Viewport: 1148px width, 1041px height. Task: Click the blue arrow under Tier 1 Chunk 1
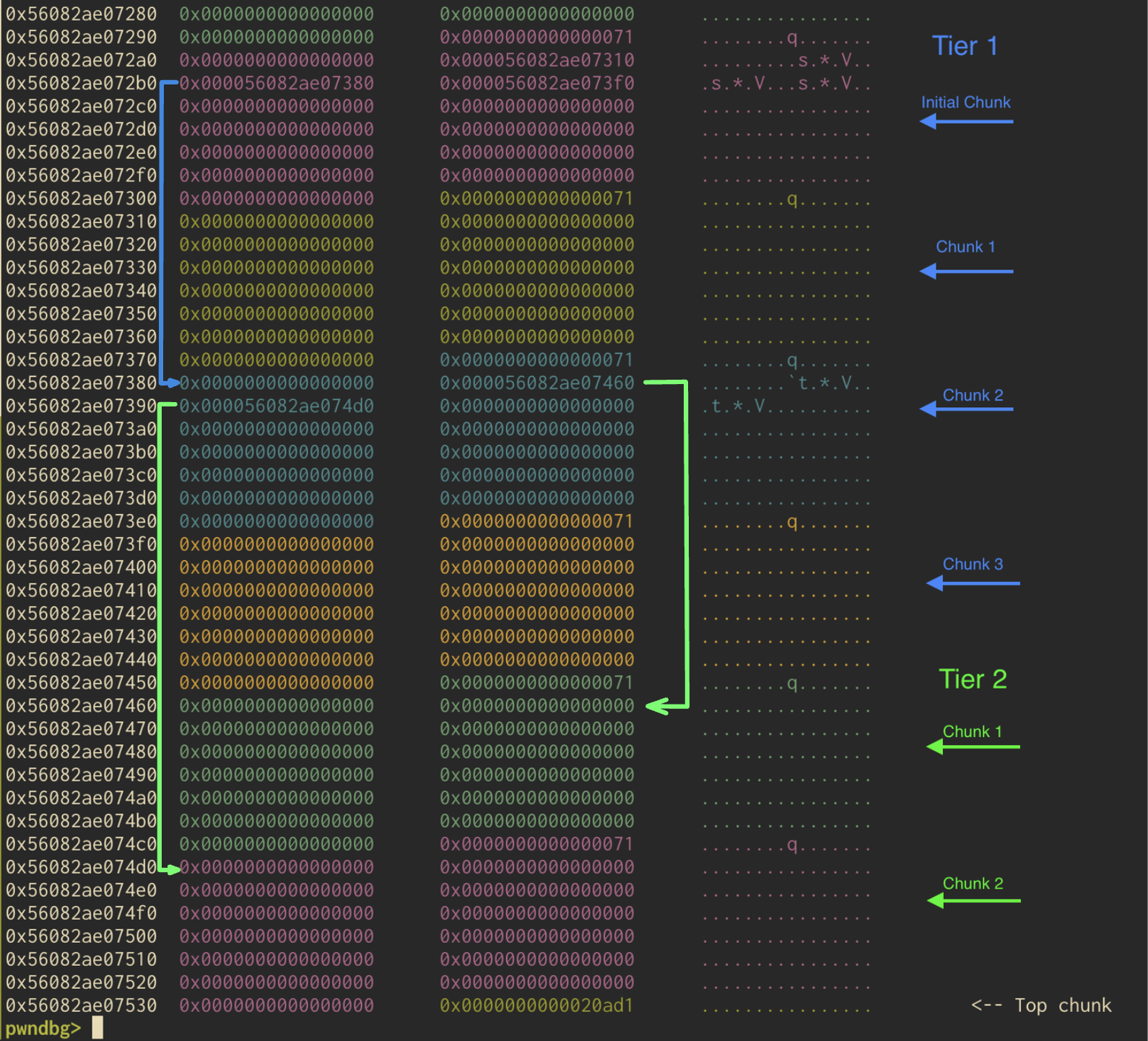pyautogui.click(x=965, y=271)
